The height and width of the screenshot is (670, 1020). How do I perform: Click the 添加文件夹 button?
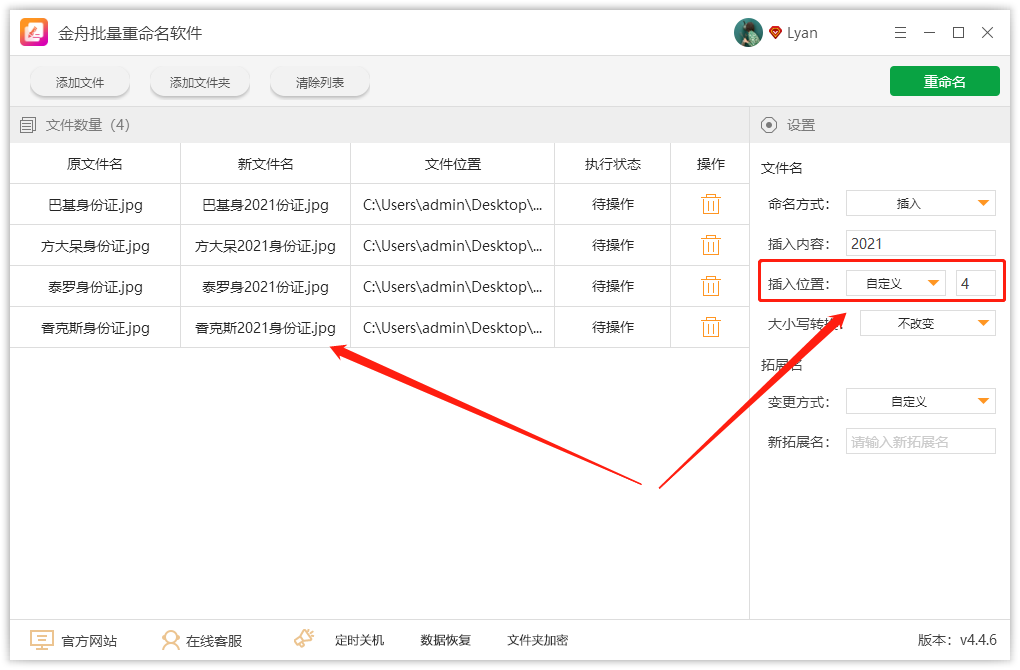click(x=199, y=82)
